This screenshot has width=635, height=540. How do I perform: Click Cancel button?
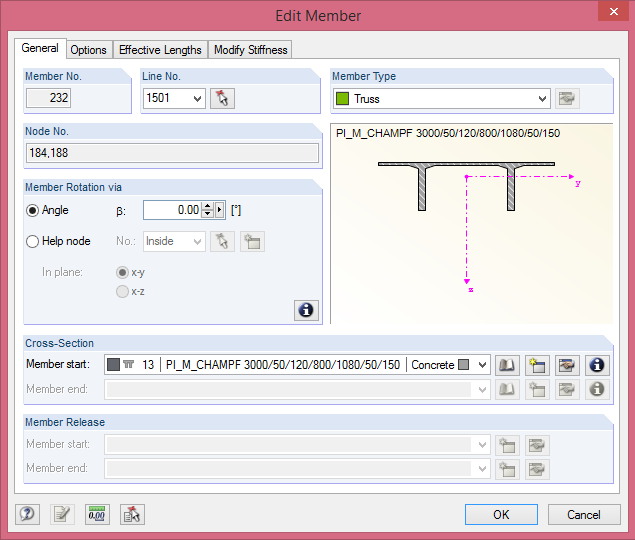pyautogui.click(x=584, y=514)
